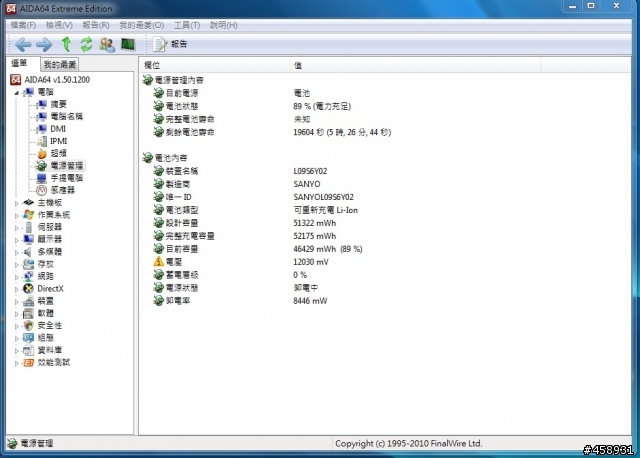
Task: Select the 蓄電層級 row icon
Action: [x=158, y=275]
